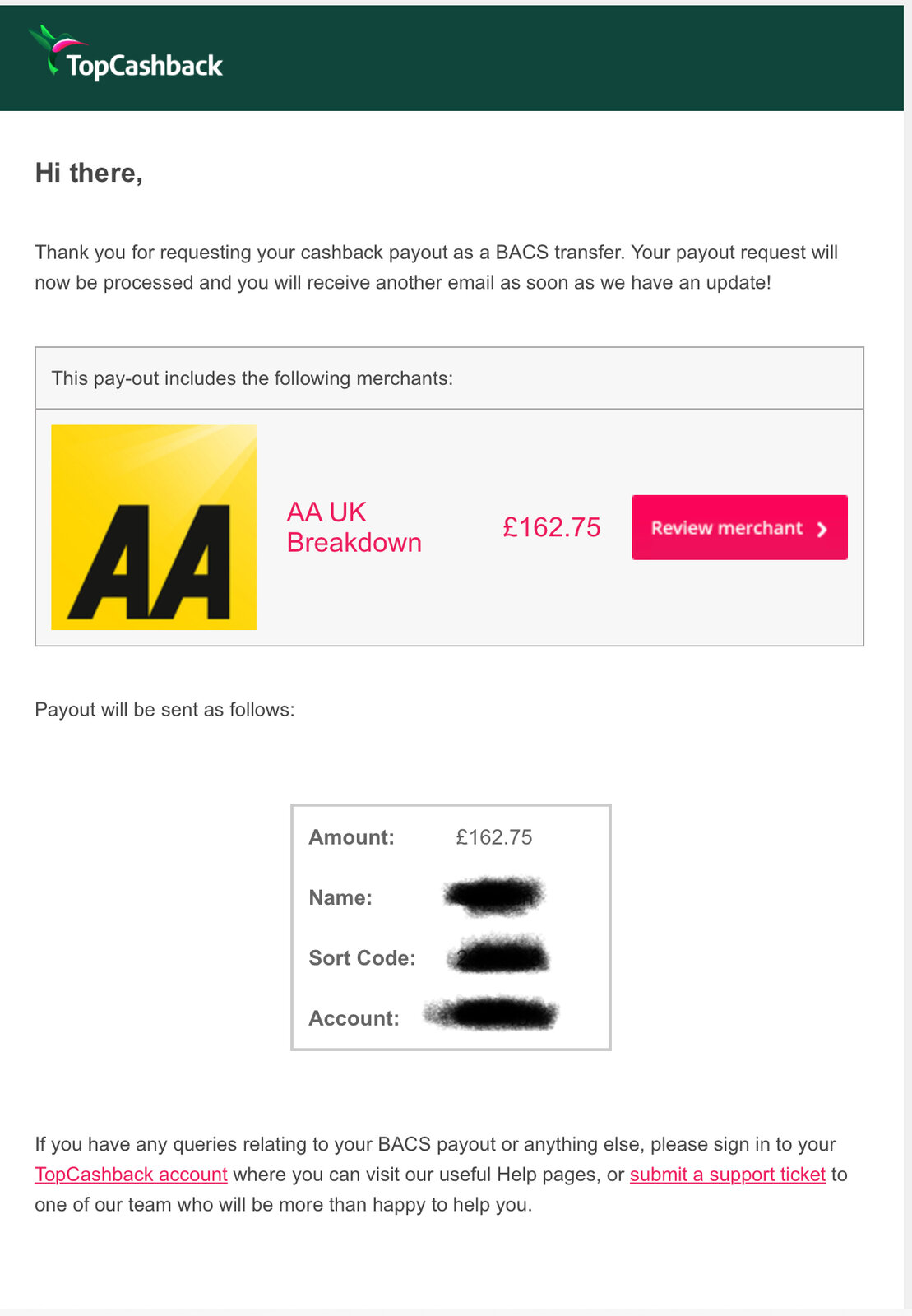Click the redacted Name value
This screenshot has height=1316, width=912.
[x=494, y=896]
